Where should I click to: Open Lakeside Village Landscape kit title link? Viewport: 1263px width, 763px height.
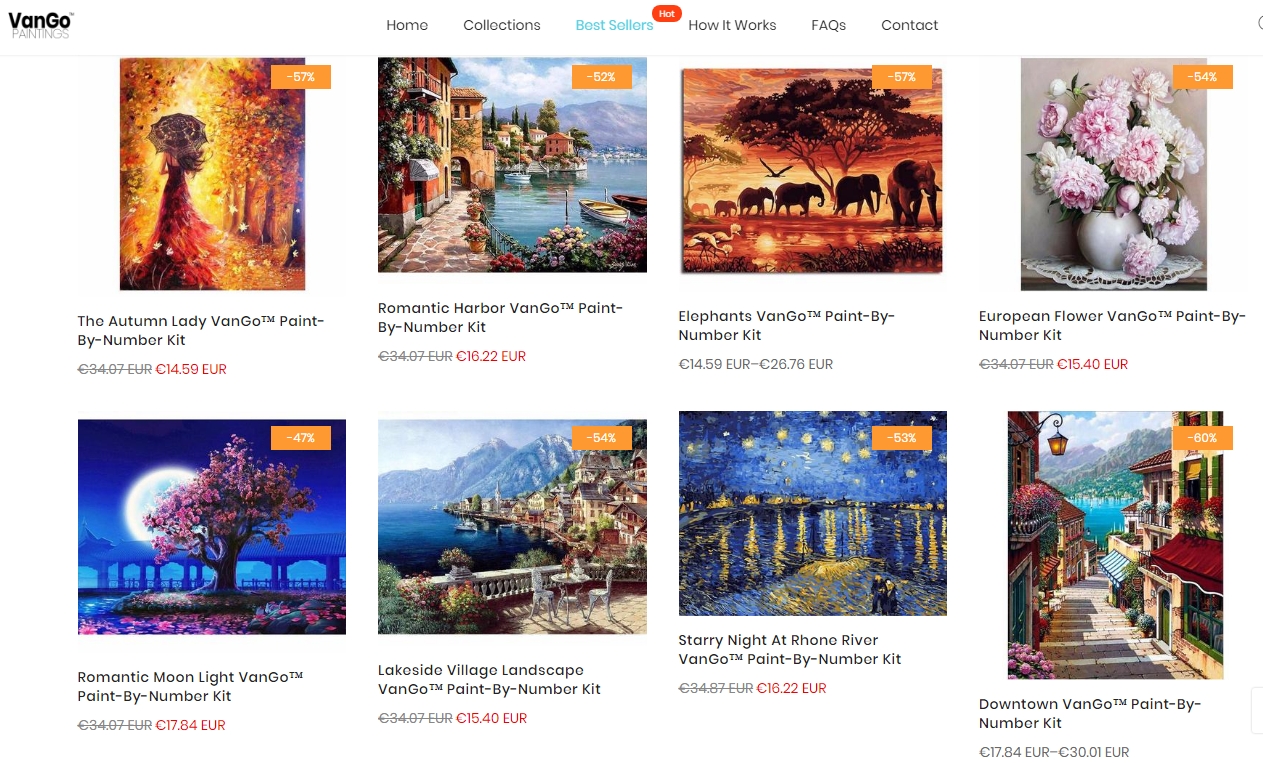point(490,679)
